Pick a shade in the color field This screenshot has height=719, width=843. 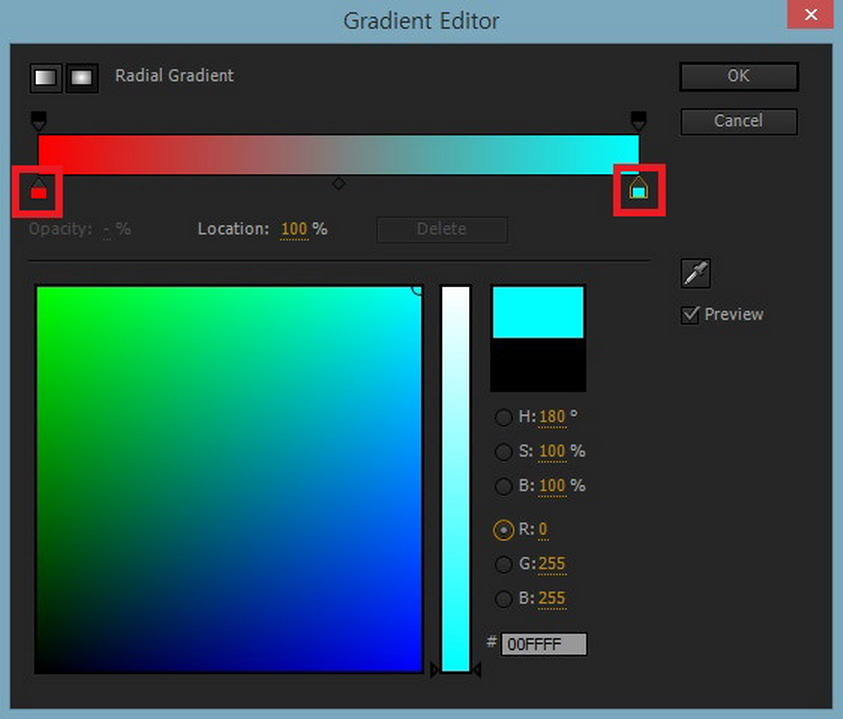230,480
